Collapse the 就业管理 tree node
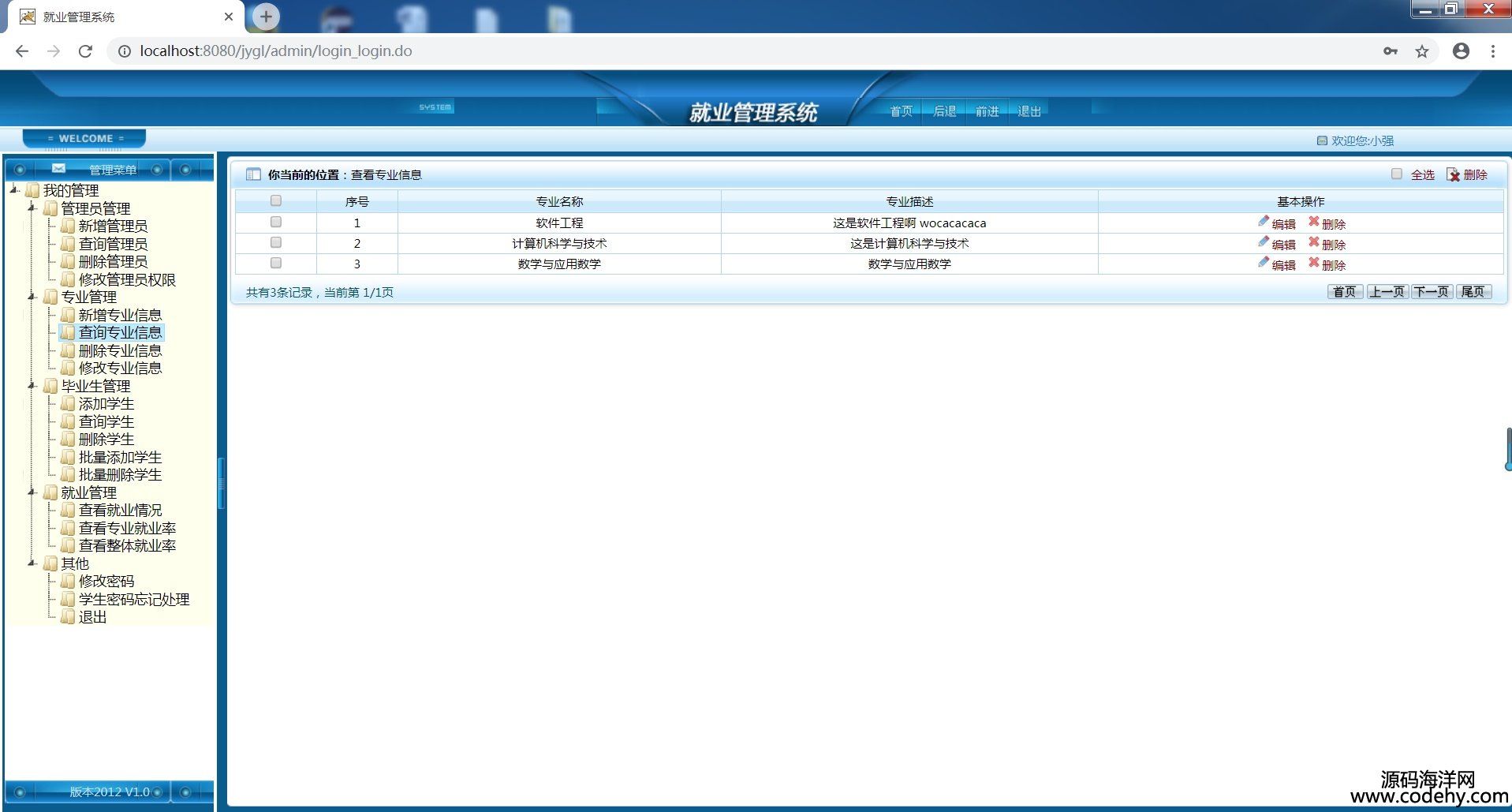Image resolution: width=1512 pixels, height=812 pixels. (32, 492)
